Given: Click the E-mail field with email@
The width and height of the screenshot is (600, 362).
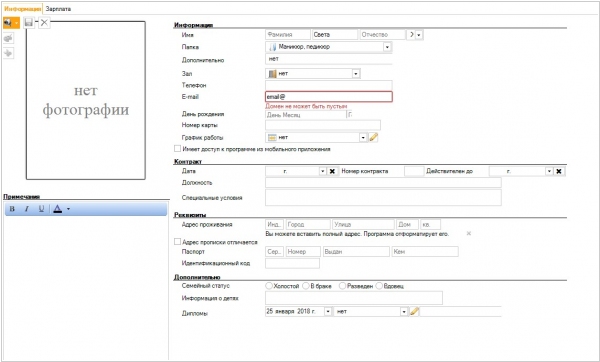Looking at the screenshot, I should [329, 97].
